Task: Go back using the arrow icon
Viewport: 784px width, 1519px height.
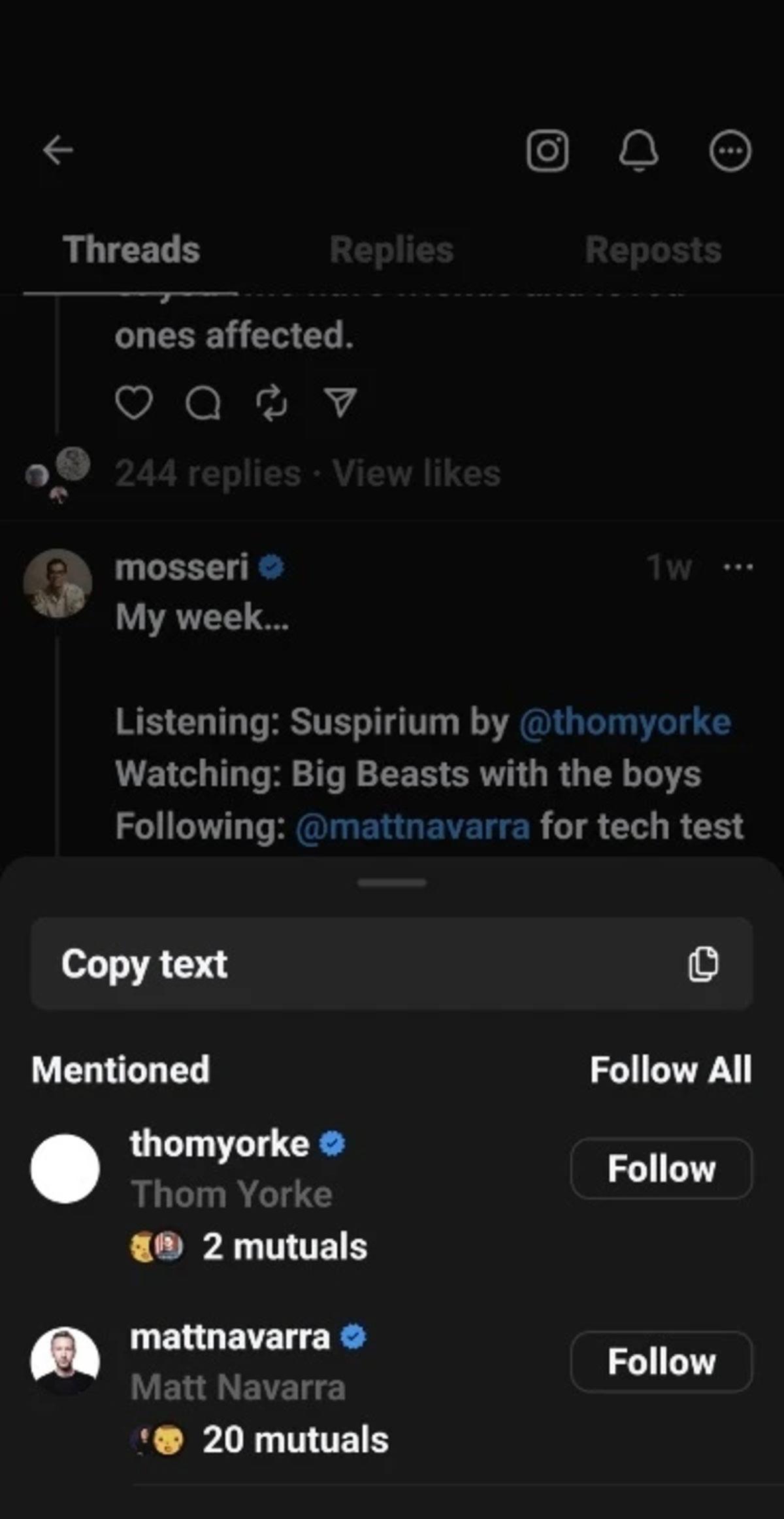Action: 58,151
